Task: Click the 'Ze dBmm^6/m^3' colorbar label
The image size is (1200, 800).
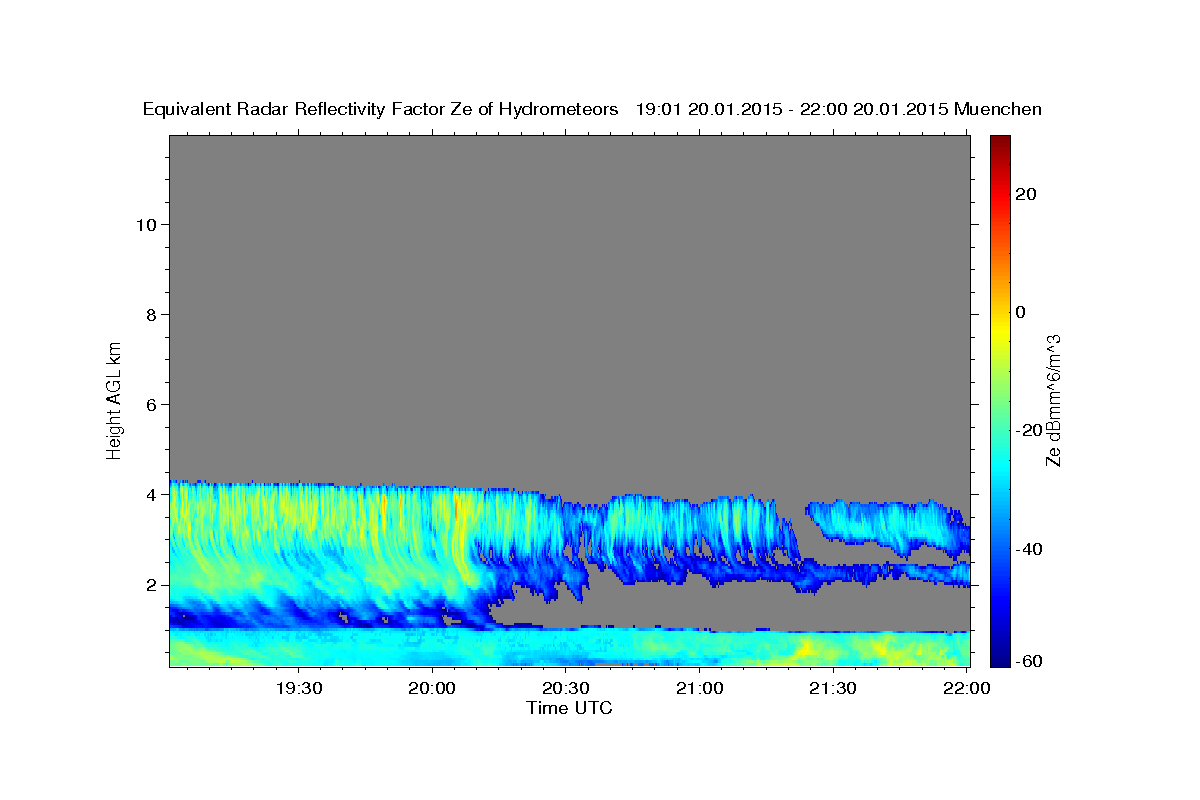Action: click(x=1053, y=400)
